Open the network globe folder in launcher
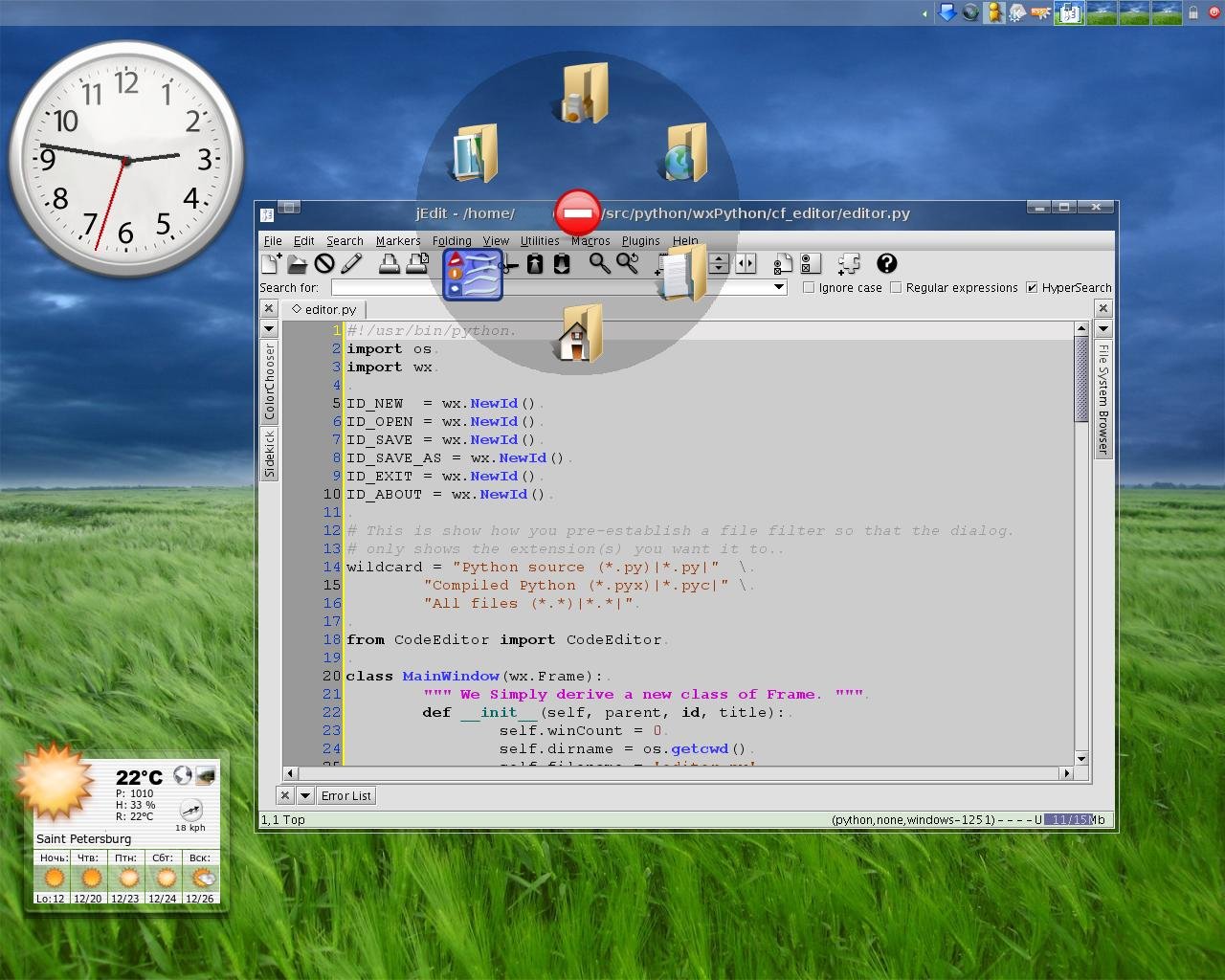The width and height of the screenshot is (1225, 980). click(x=685, y=154)
